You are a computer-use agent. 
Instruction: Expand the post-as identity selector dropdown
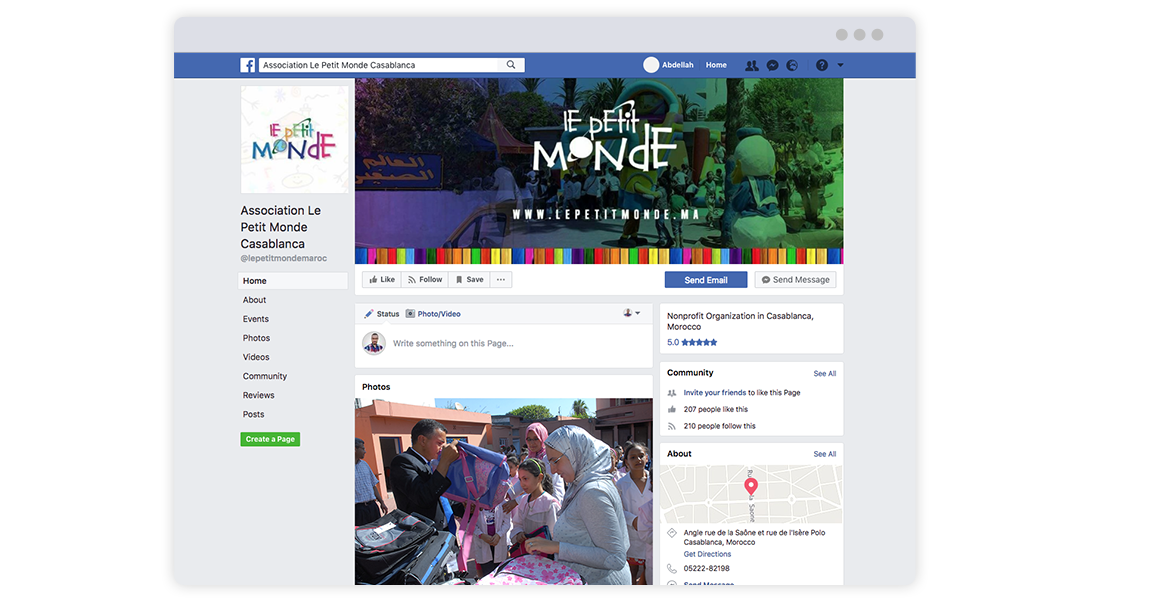pos(632,313)
